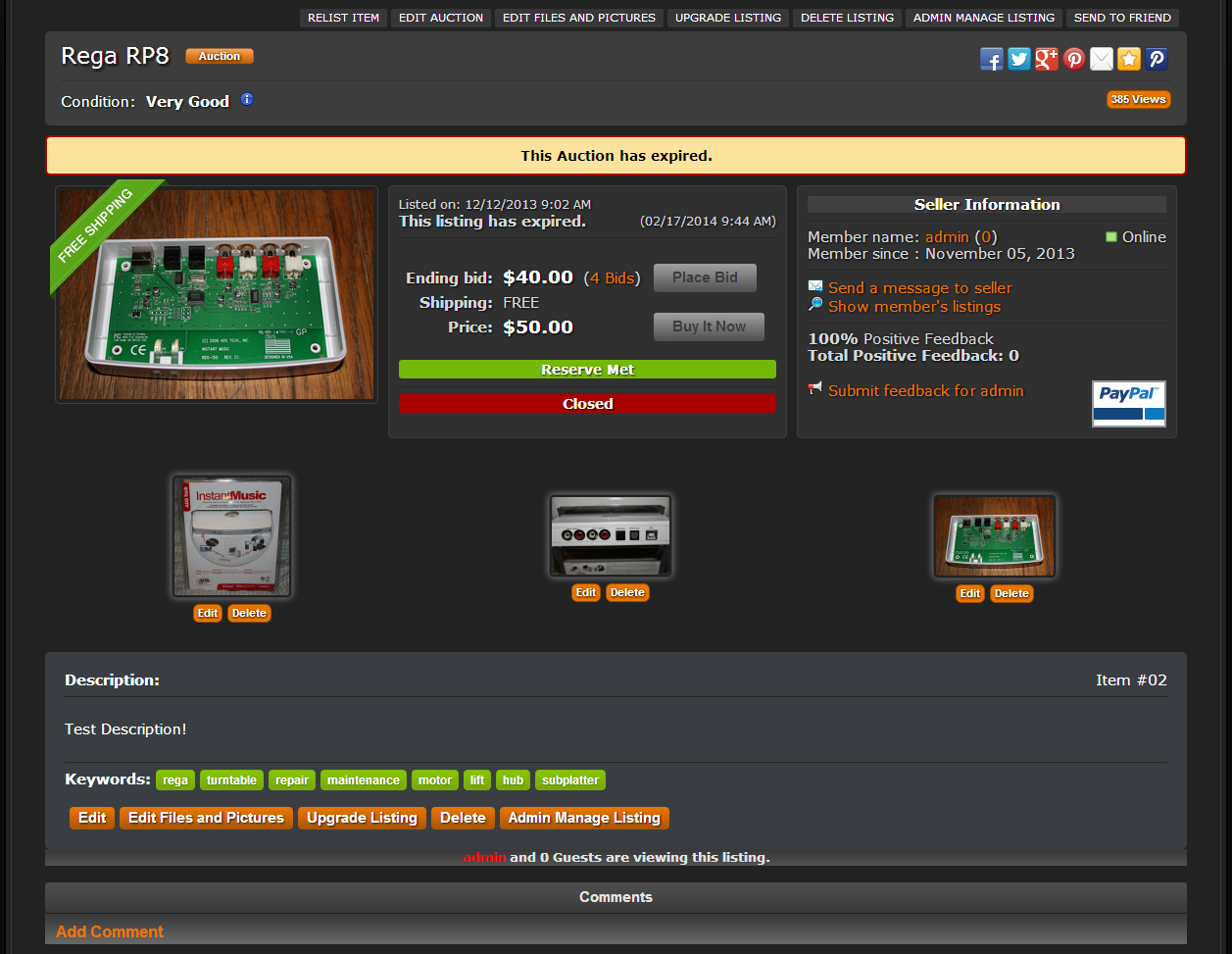Click the green Online status indicator
Viewport: 1232px width, 954px height.
coord(1111,236)
